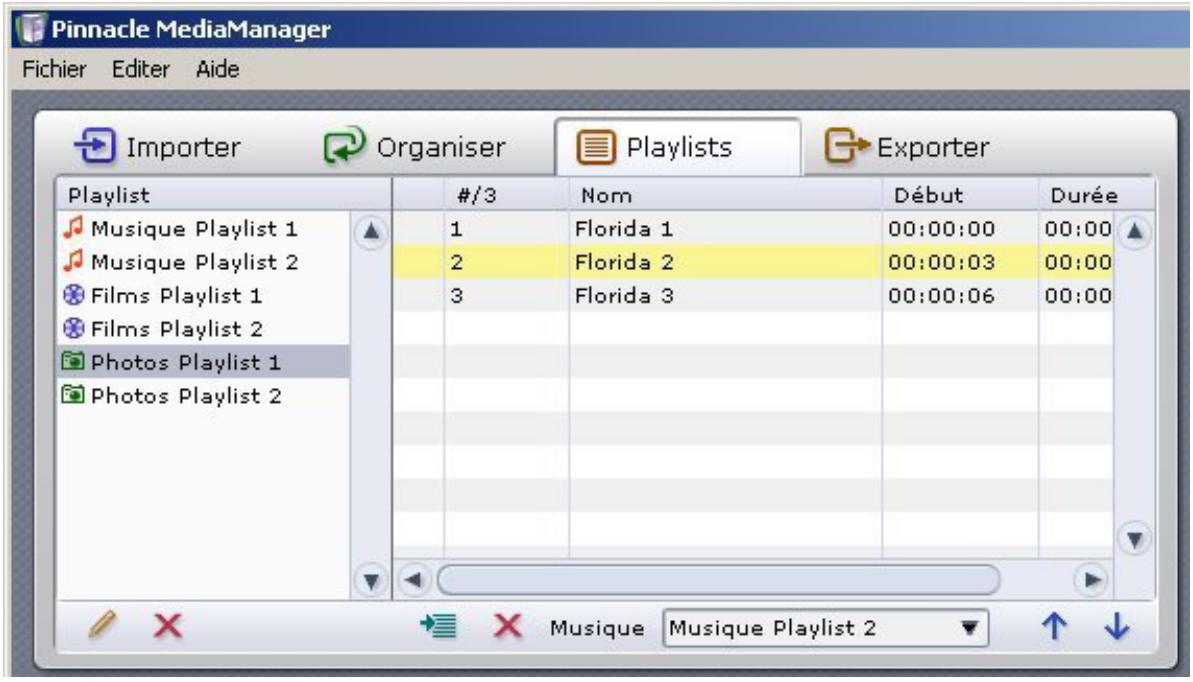Viewport: 1193px width, 682px height.
Task: Click the film reel icon of Films Playlist 2
Action: coord(73,328)
